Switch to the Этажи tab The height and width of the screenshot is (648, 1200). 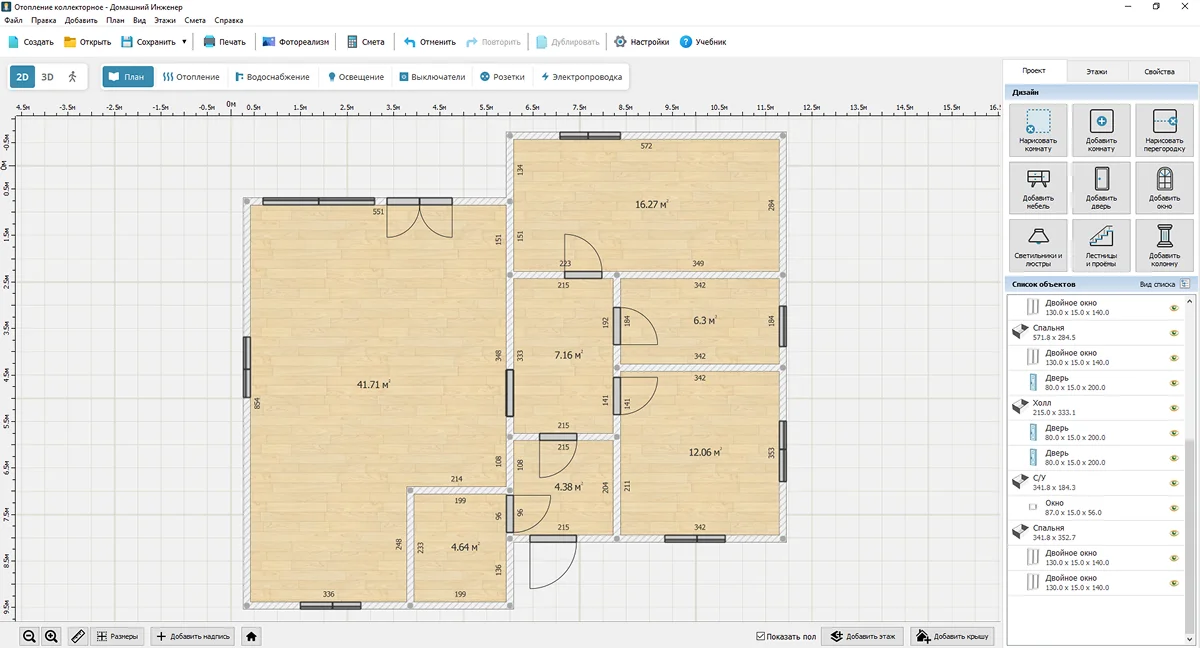tap(1097, 72)
